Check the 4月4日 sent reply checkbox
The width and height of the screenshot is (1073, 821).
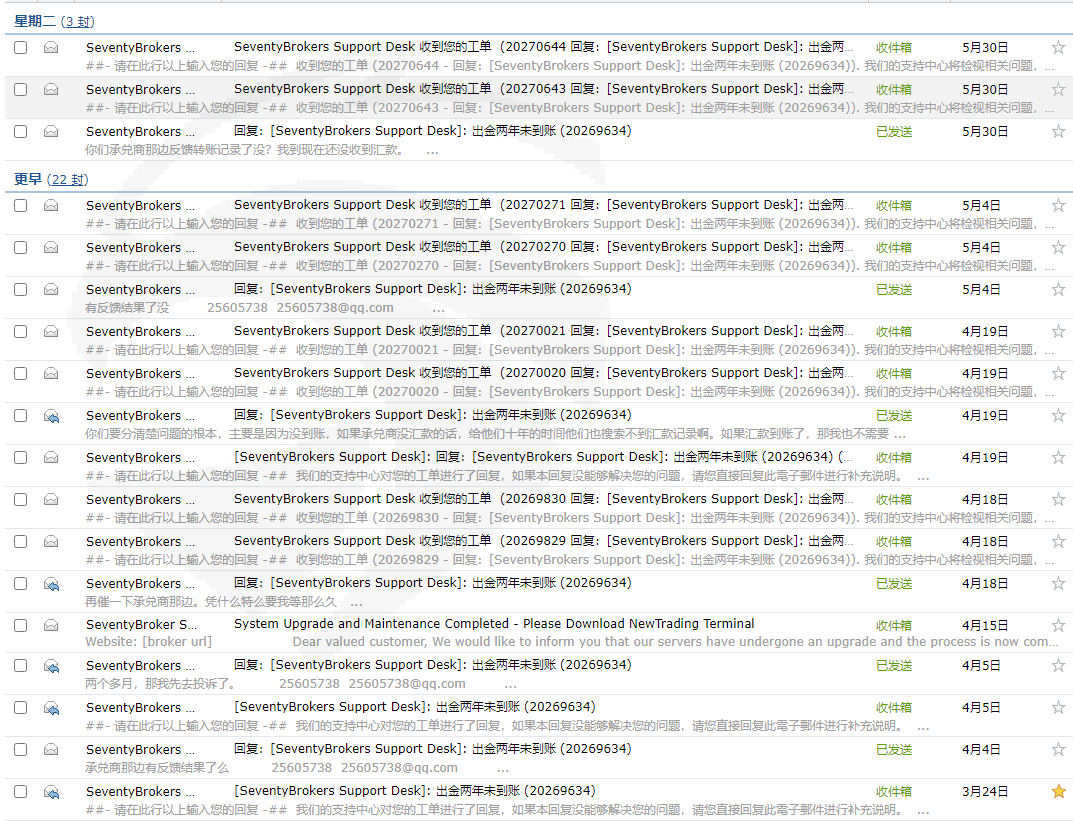click(21, 749)
